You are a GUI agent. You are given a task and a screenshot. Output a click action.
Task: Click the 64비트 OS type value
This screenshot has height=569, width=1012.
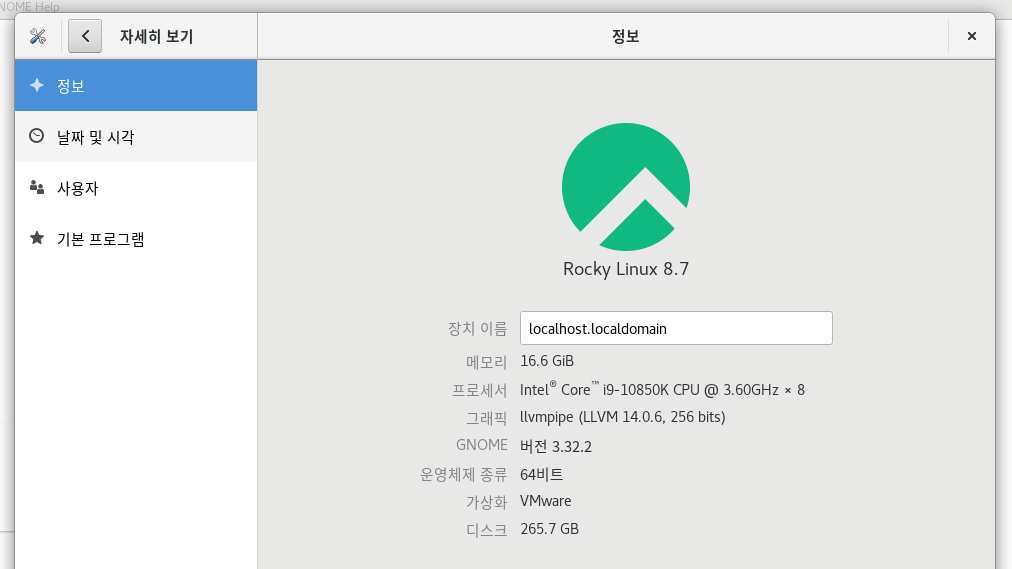click(x=541, y=475)
